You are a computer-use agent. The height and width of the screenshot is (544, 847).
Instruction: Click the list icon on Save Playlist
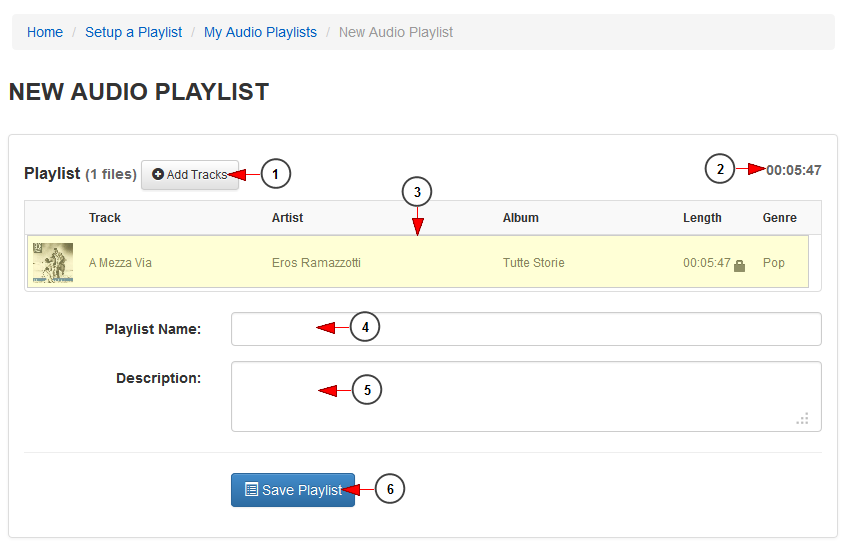point(251,489)
